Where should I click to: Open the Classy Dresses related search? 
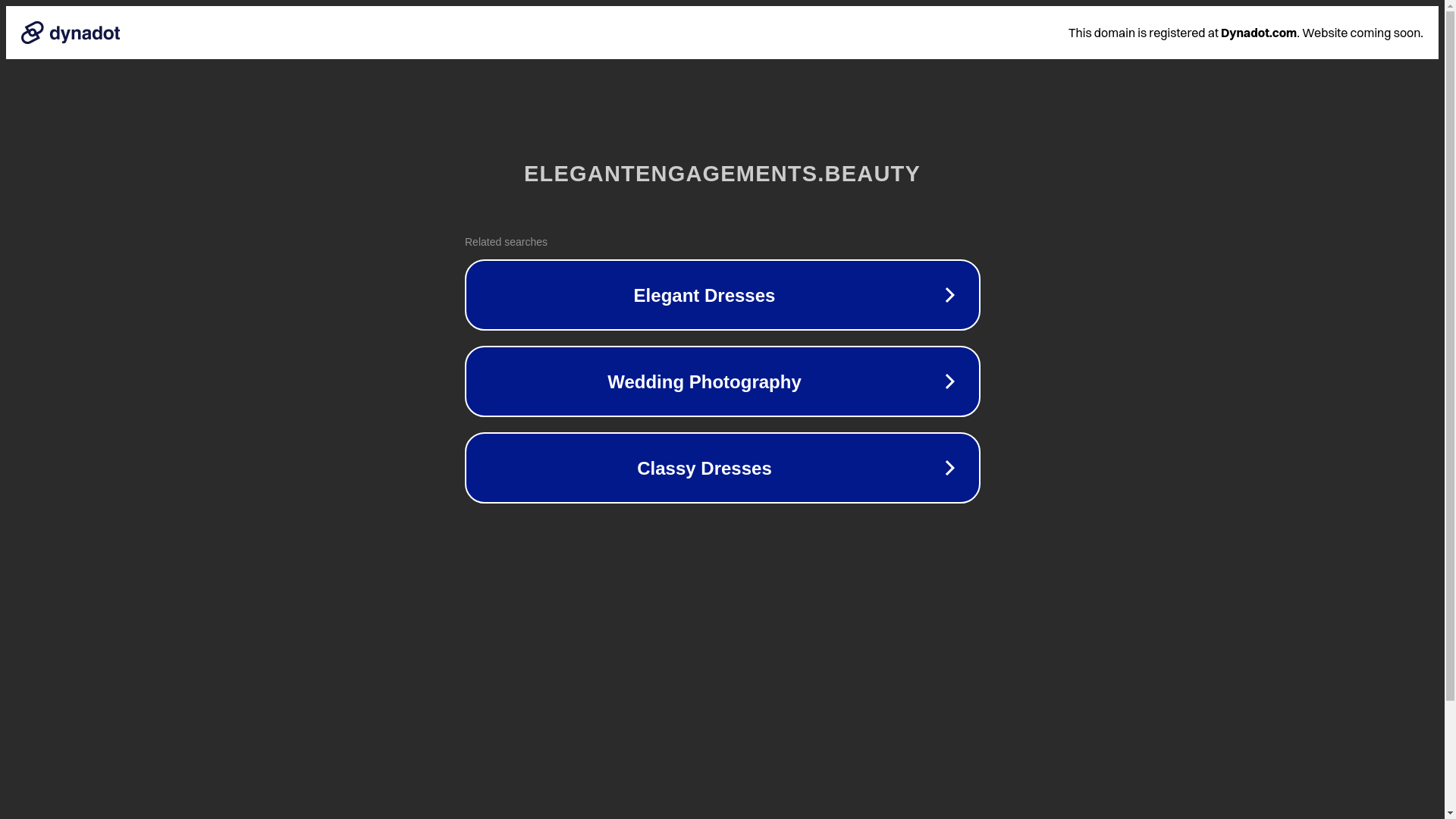coord(722,468)
